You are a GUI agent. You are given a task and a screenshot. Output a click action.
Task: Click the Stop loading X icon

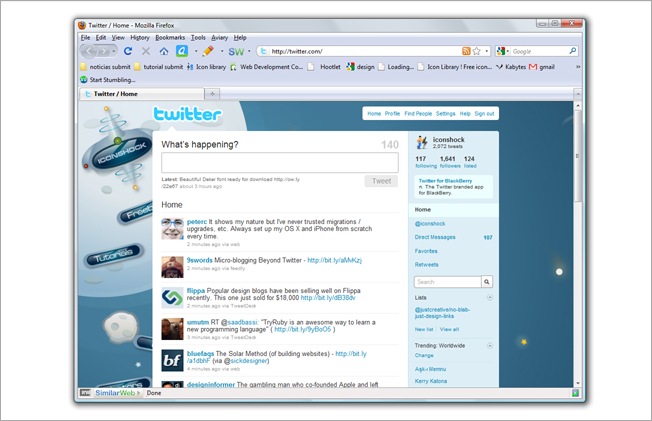[146, 51]
